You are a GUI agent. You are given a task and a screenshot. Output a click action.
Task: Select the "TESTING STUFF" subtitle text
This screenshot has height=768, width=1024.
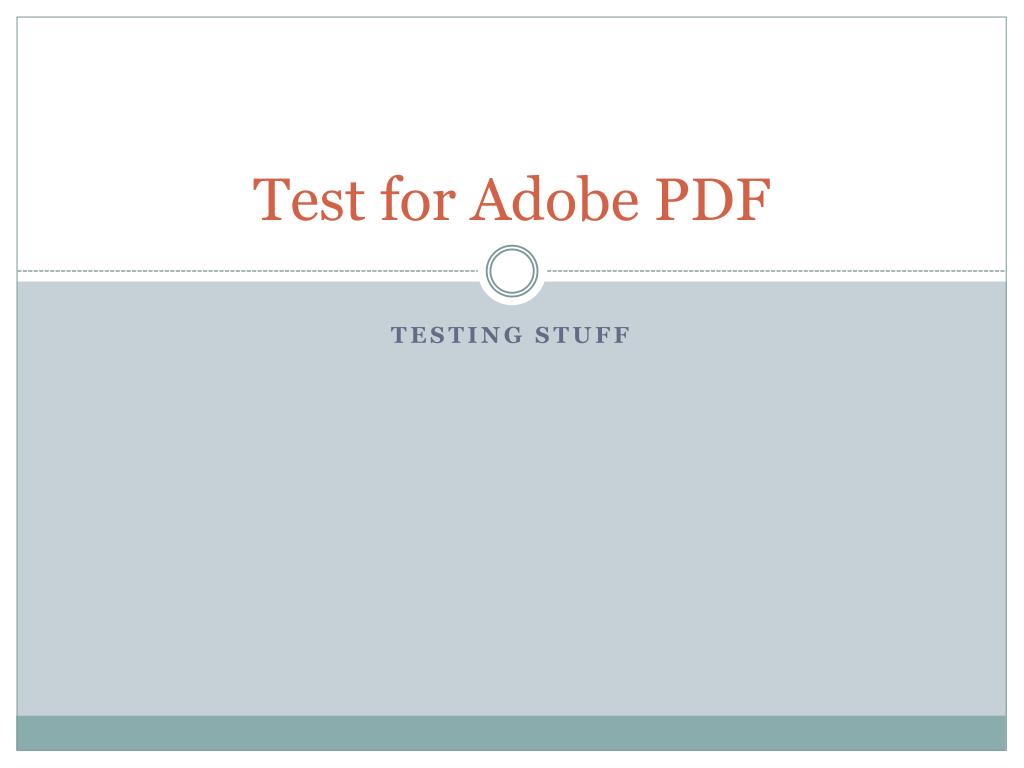(510, 335)
